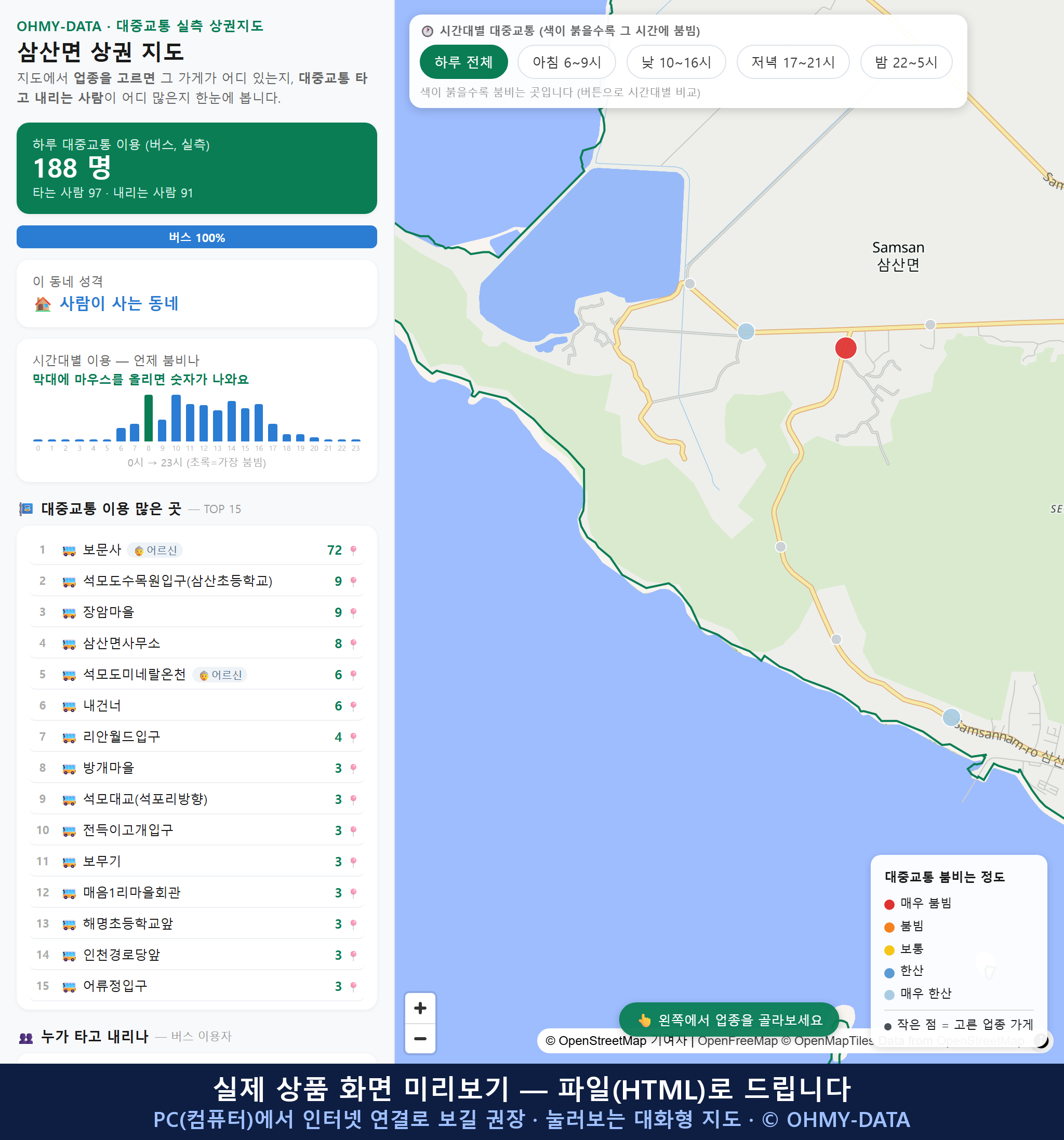
Task: Switch to 아침 6~9시 time filter
Action: click(x=566, y=62)
